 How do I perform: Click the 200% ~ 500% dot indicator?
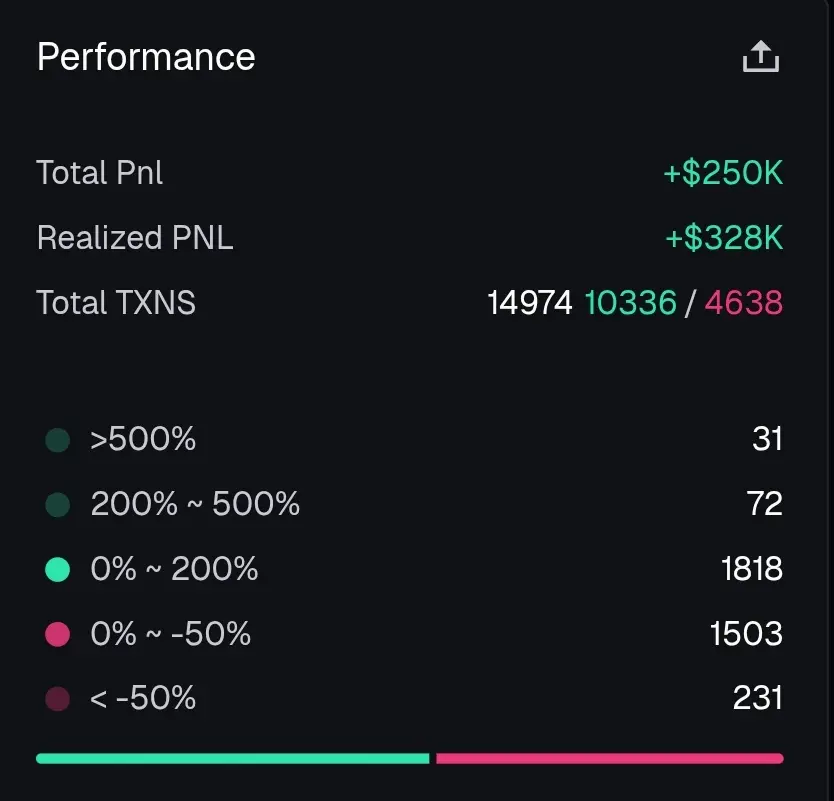point(58,505)
